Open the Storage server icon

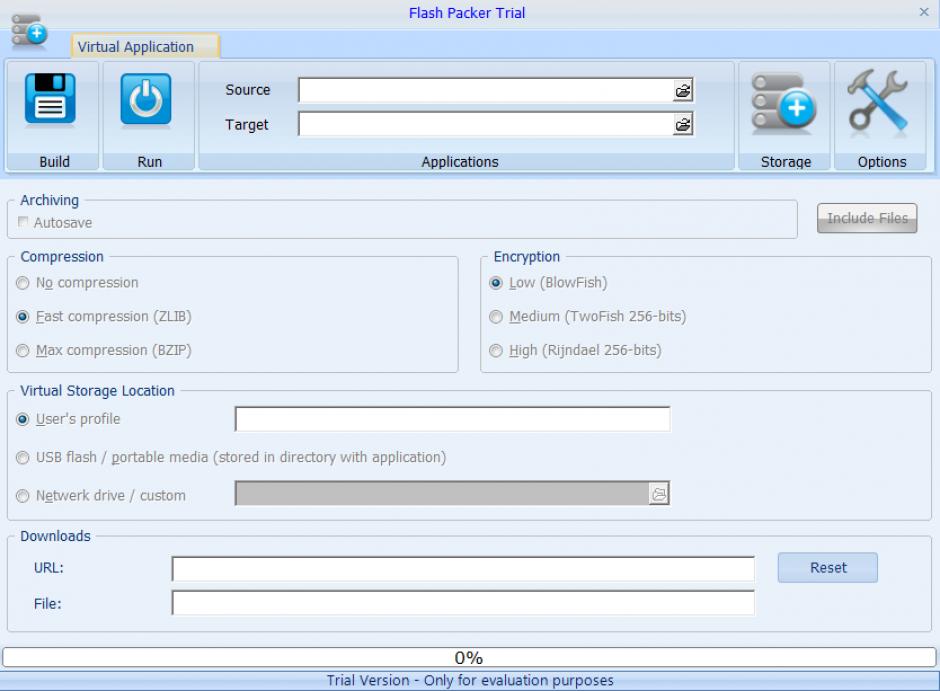pos(784,101)
